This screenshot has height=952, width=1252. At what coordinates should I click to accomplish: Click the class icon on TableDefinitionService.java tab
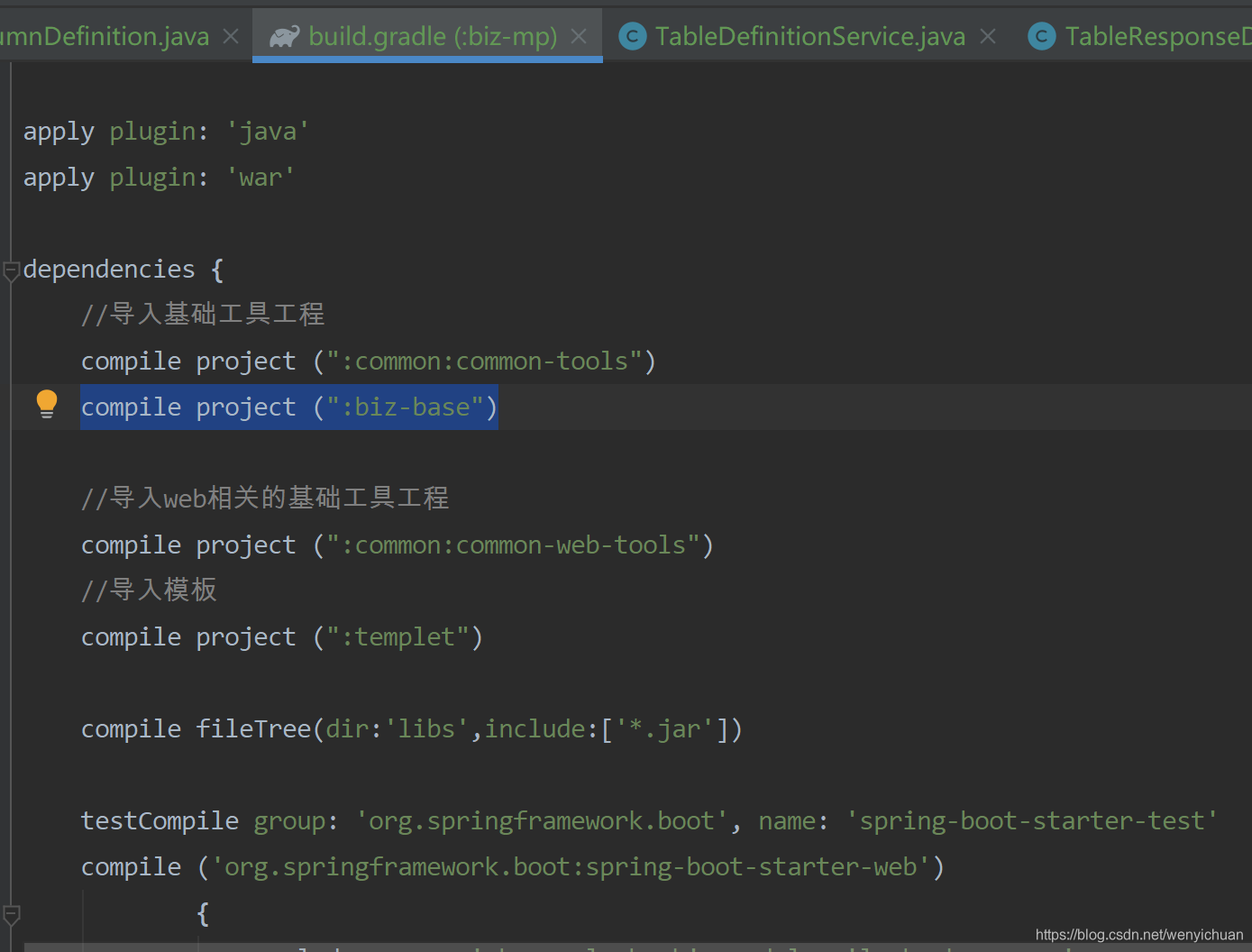point(633,36)
